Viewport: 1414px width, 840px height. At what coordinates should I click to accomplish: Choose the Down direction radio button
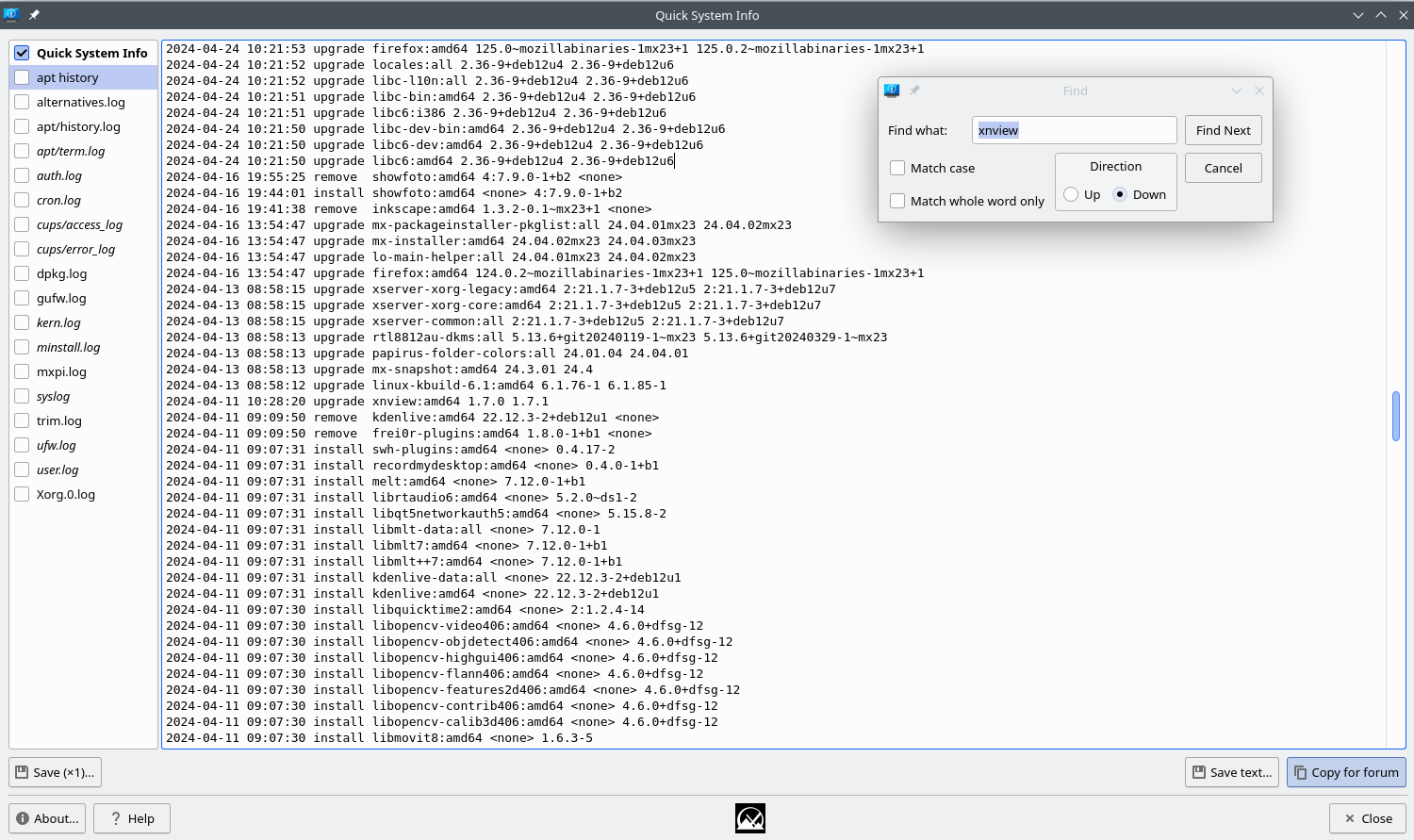click(x=1120, y=194)
